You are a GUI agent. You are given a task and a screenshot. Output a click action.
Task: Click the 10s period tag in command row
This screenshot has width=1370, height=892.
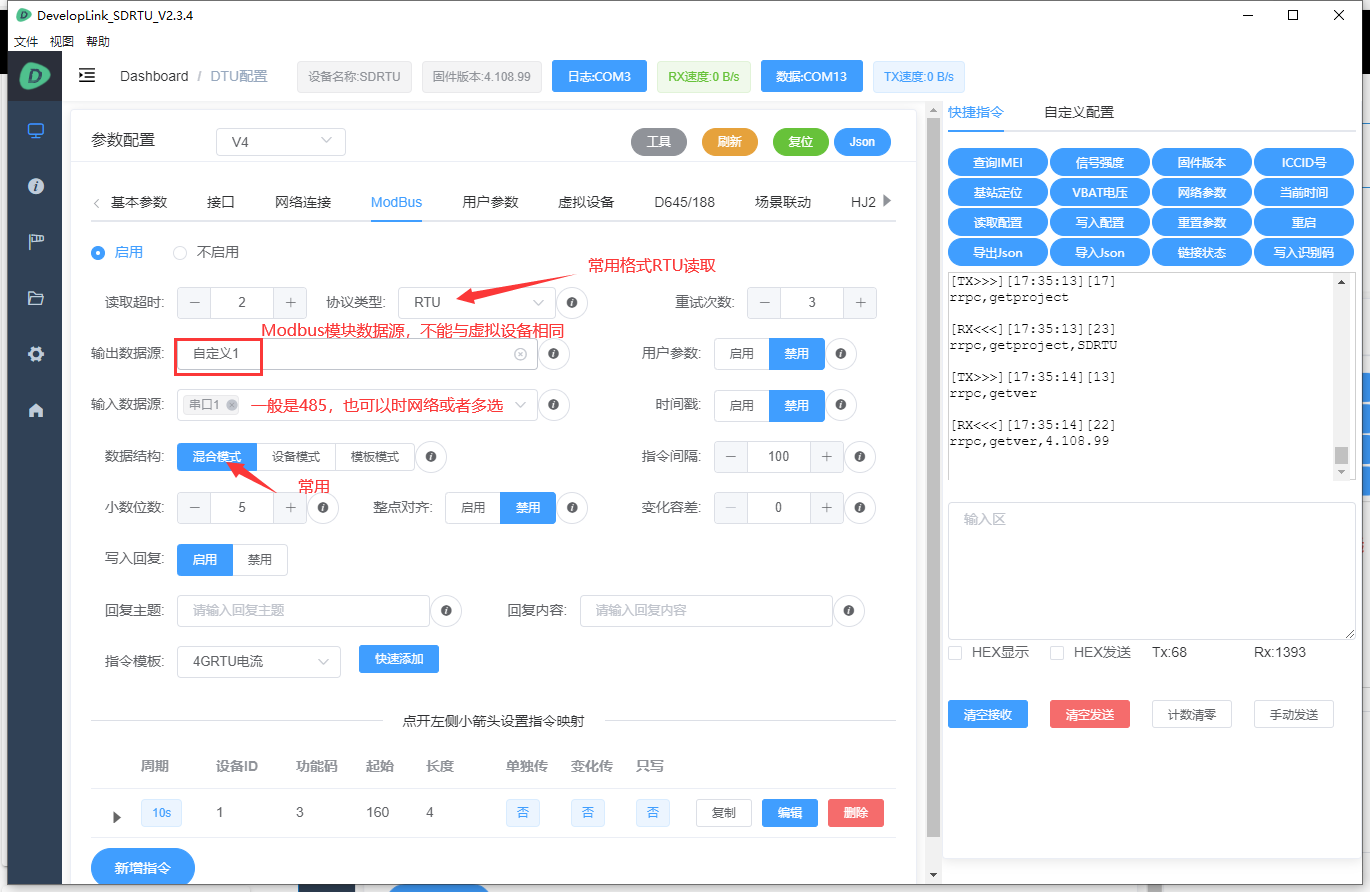(x=161, y=813)
